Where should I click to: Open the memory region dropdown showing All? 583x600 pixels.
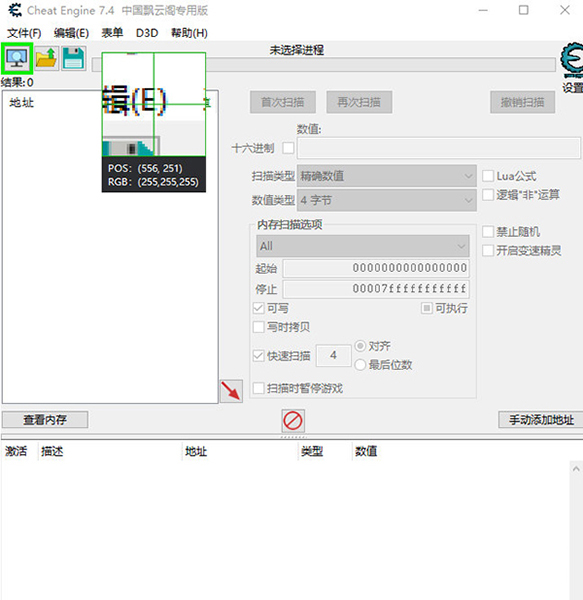point(363,246)
